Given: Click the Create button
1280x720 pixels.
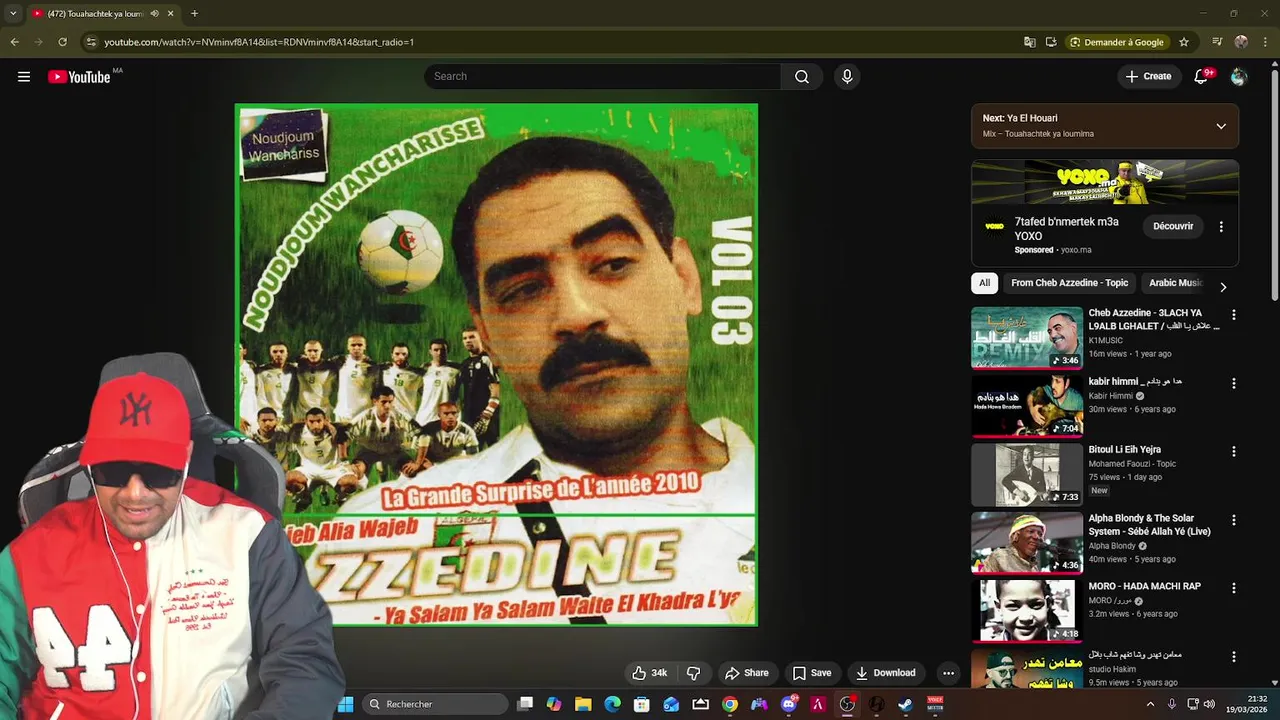Looking at the screenshot, I should [x=1148, y=77].
